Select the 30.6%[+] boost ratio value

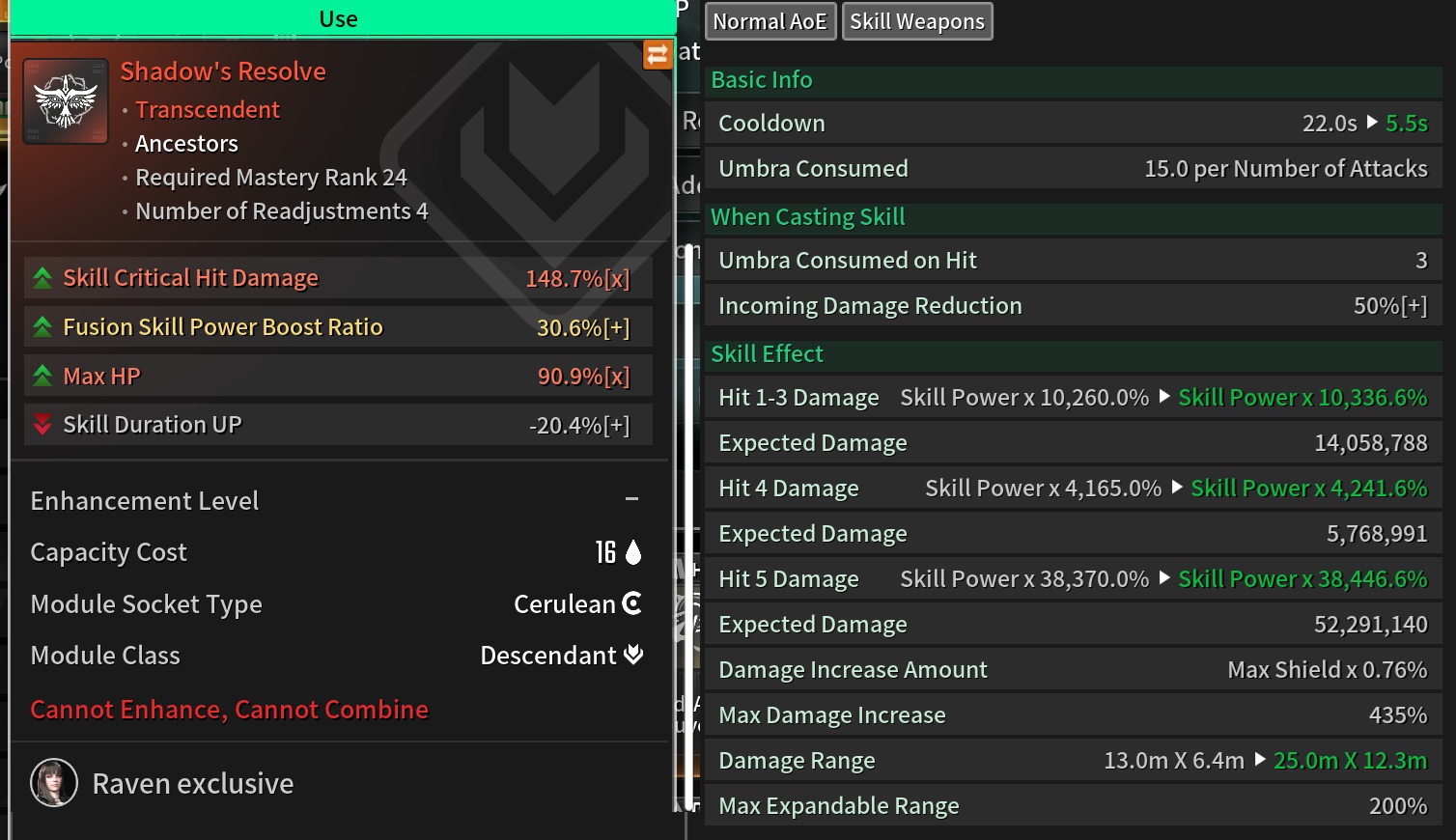[x=583, y=328]
